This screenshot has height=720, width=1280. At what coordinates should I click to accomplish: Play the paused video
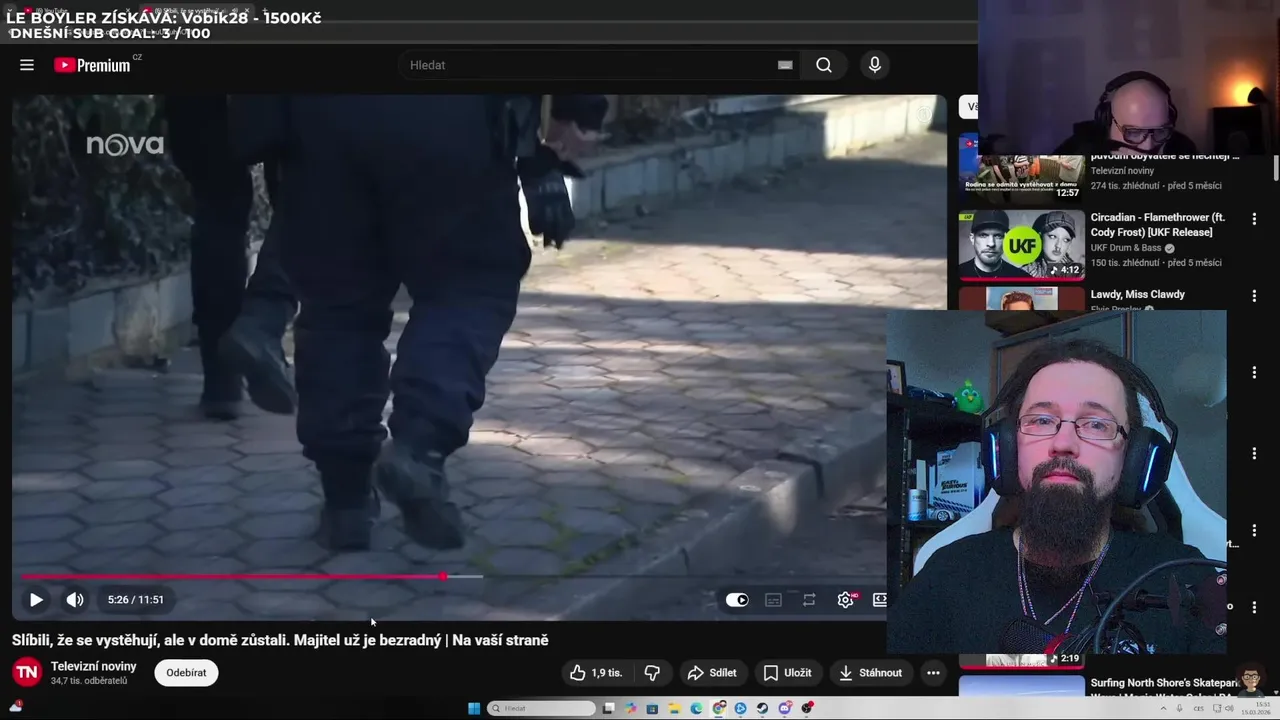(x=36, y=600)
